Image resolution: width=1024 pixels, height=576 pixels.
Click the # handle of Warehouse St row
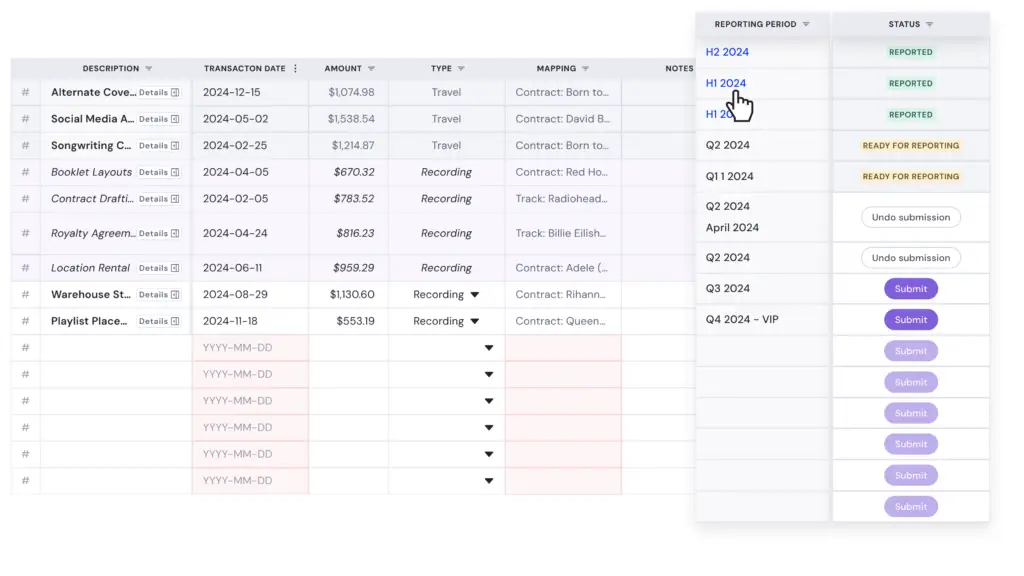tap(25, 295)
